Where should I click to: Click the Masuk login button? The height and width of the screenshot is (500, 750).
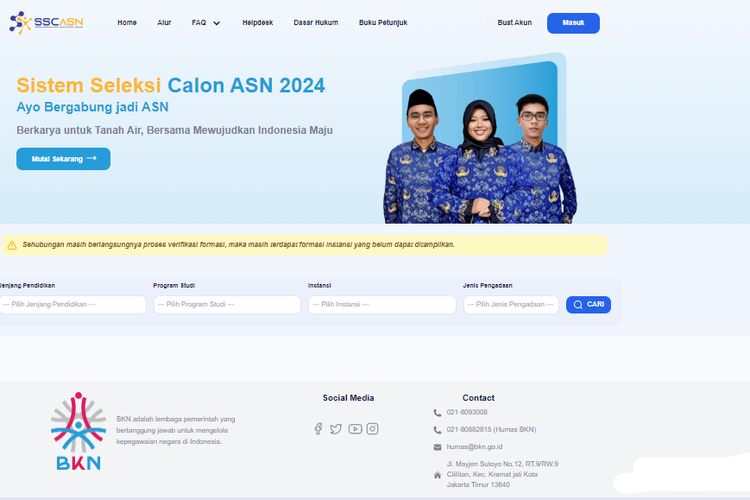[573, 23]
